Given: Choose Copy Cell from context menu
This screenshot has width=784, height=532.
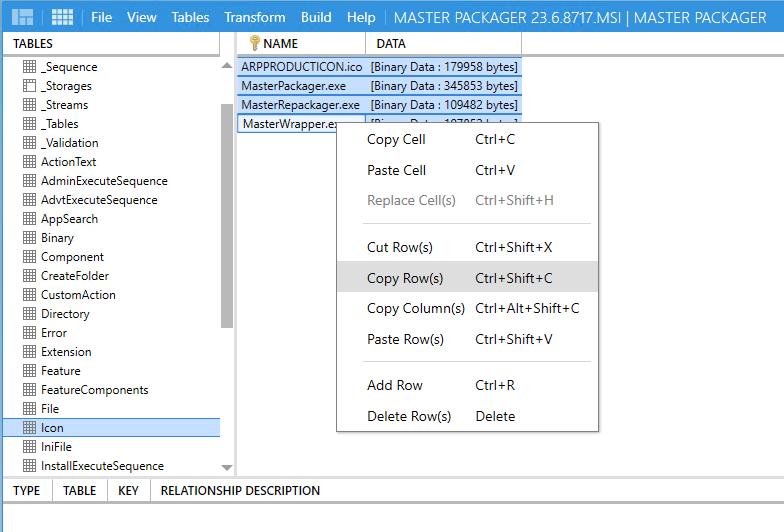Looking at the screenshot, I should (x=468, y=140).
